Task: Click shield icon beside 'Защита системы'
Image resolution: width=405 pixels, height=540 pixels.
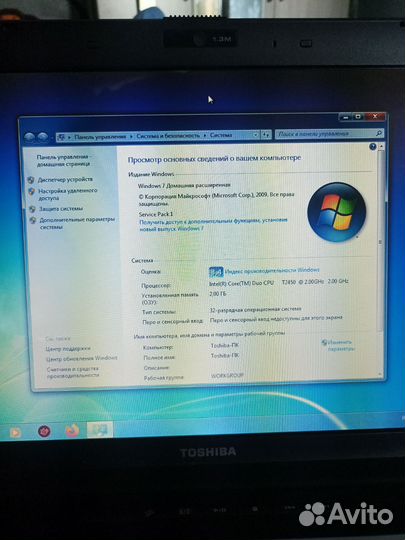Action: 32,209
